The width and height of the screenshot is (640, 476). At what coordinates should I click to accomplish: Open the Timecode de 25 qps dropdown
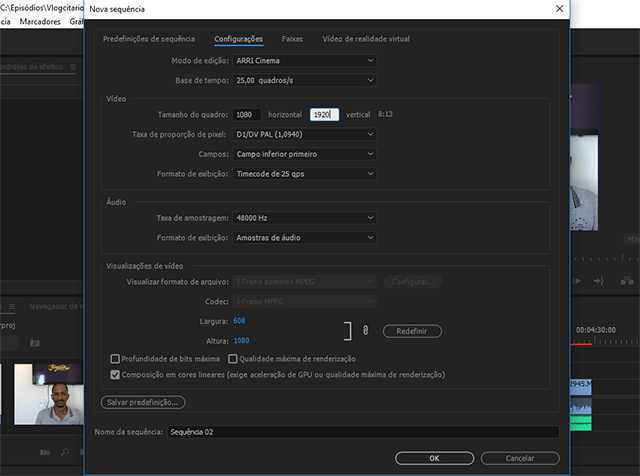[x=304, y=173]
